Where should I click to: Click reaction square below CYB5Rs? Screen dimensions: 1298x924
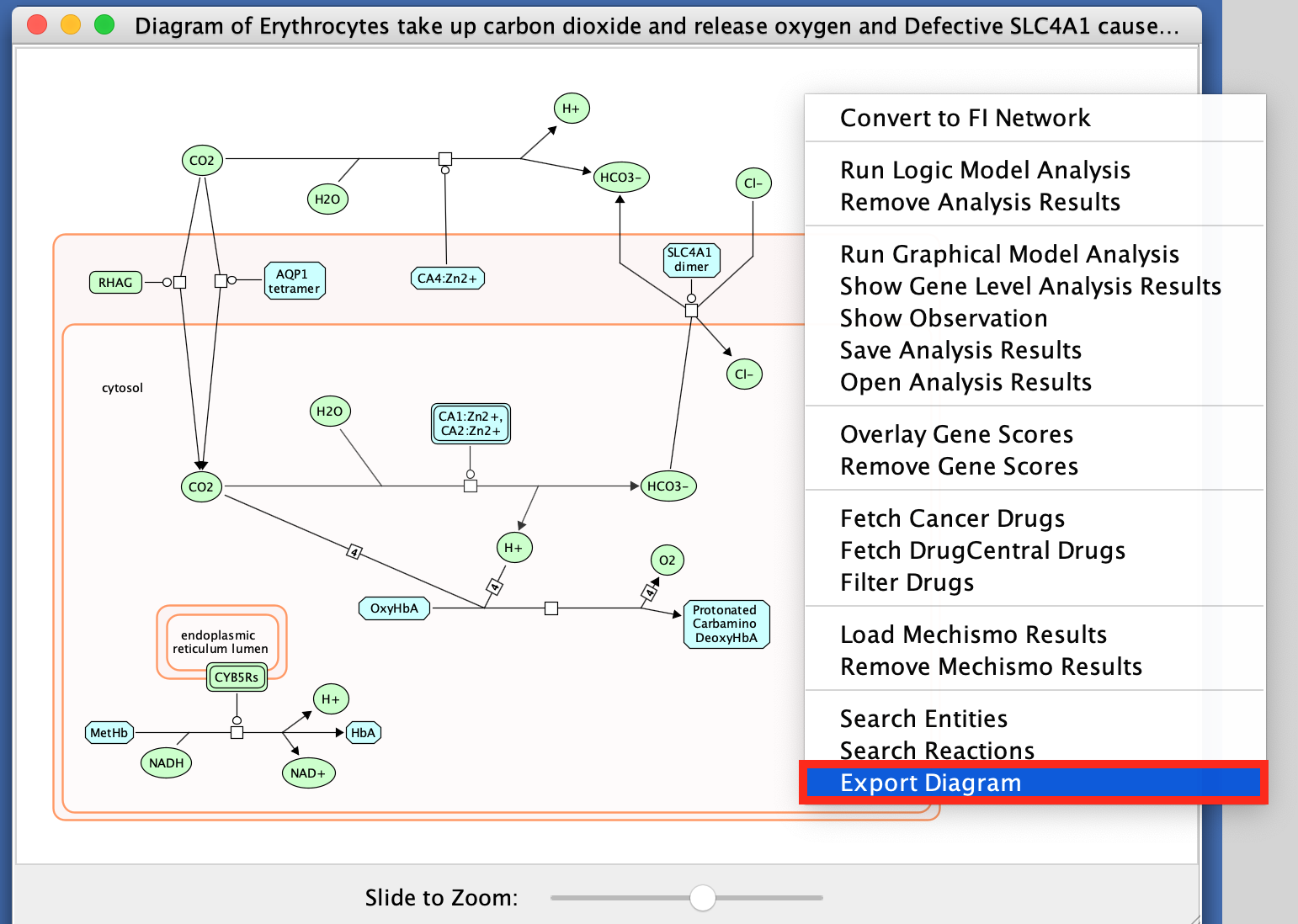237,733
